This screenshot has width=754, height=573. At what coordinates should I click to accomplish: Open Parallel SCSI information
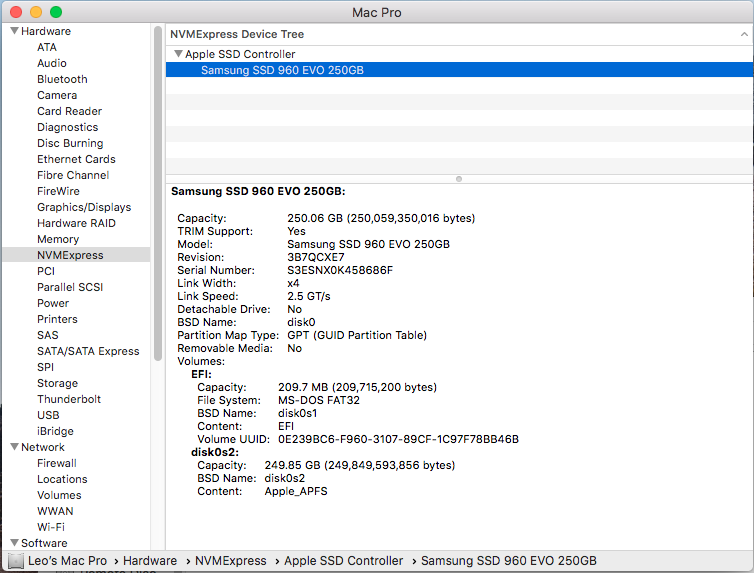[70, 287]
